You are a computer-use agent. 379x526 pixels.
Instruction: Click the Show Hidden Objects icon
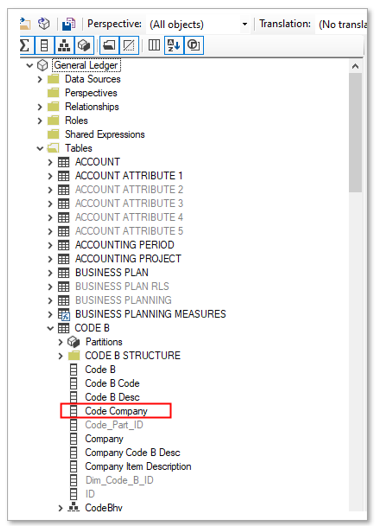coord(129,45)
